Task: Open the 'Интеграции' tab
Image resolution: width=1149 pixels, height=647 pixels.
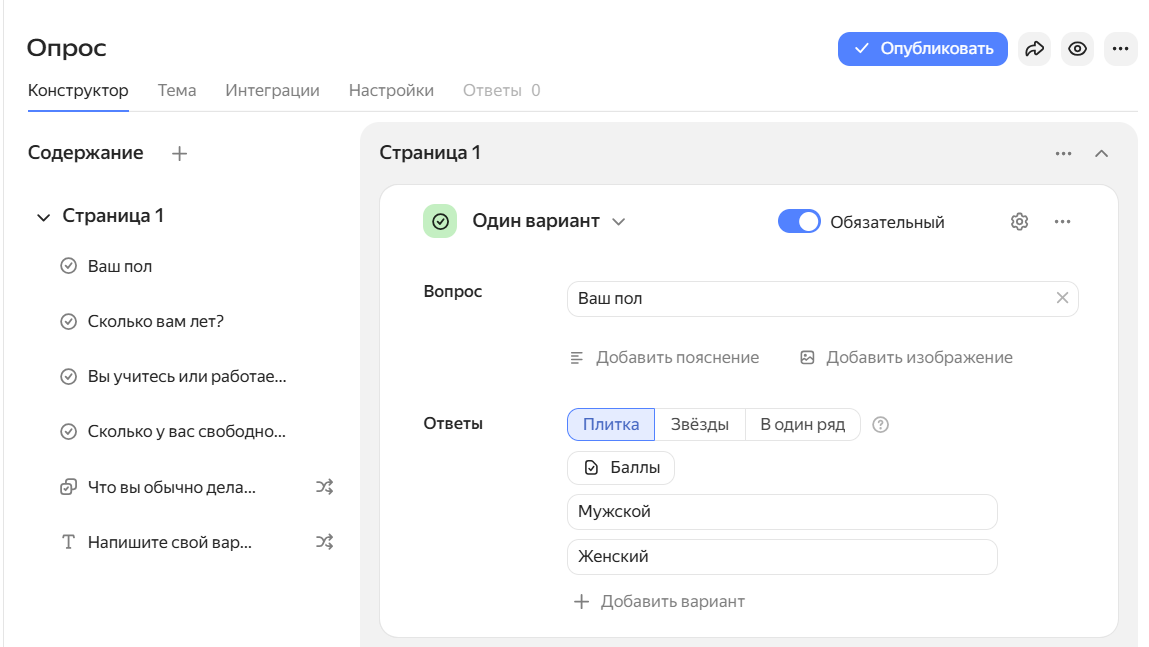Action: click(x=270, y=90)
